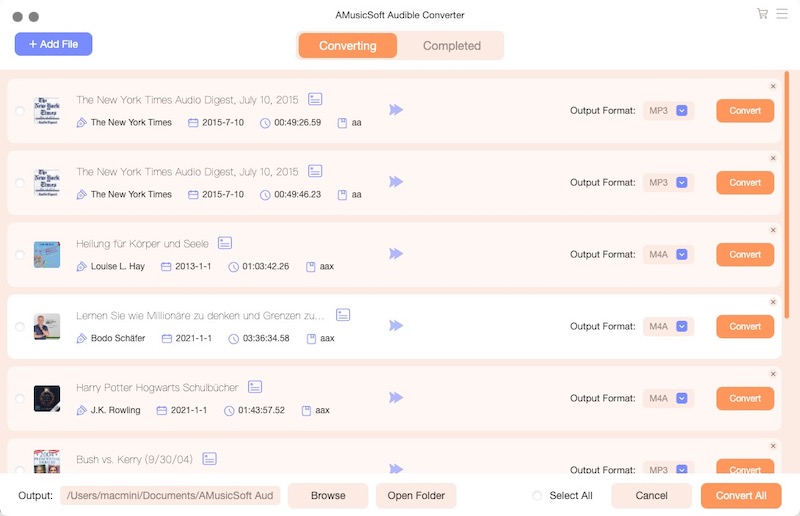The height and width of the screenshot is (516, 800).
Task: Click calendar icon next to 2021-1-1 in Bodo Schäfer row
Action: click(167, 338)
